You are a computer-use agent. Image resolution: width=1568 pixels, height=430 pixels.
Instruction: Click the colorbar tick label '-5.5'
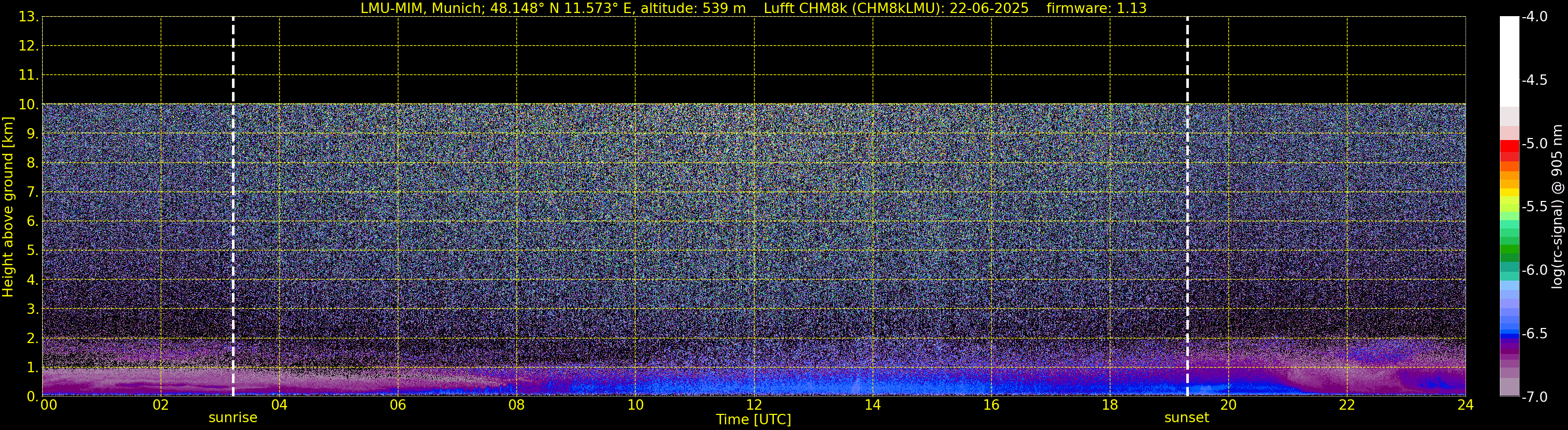point(1535,207)
